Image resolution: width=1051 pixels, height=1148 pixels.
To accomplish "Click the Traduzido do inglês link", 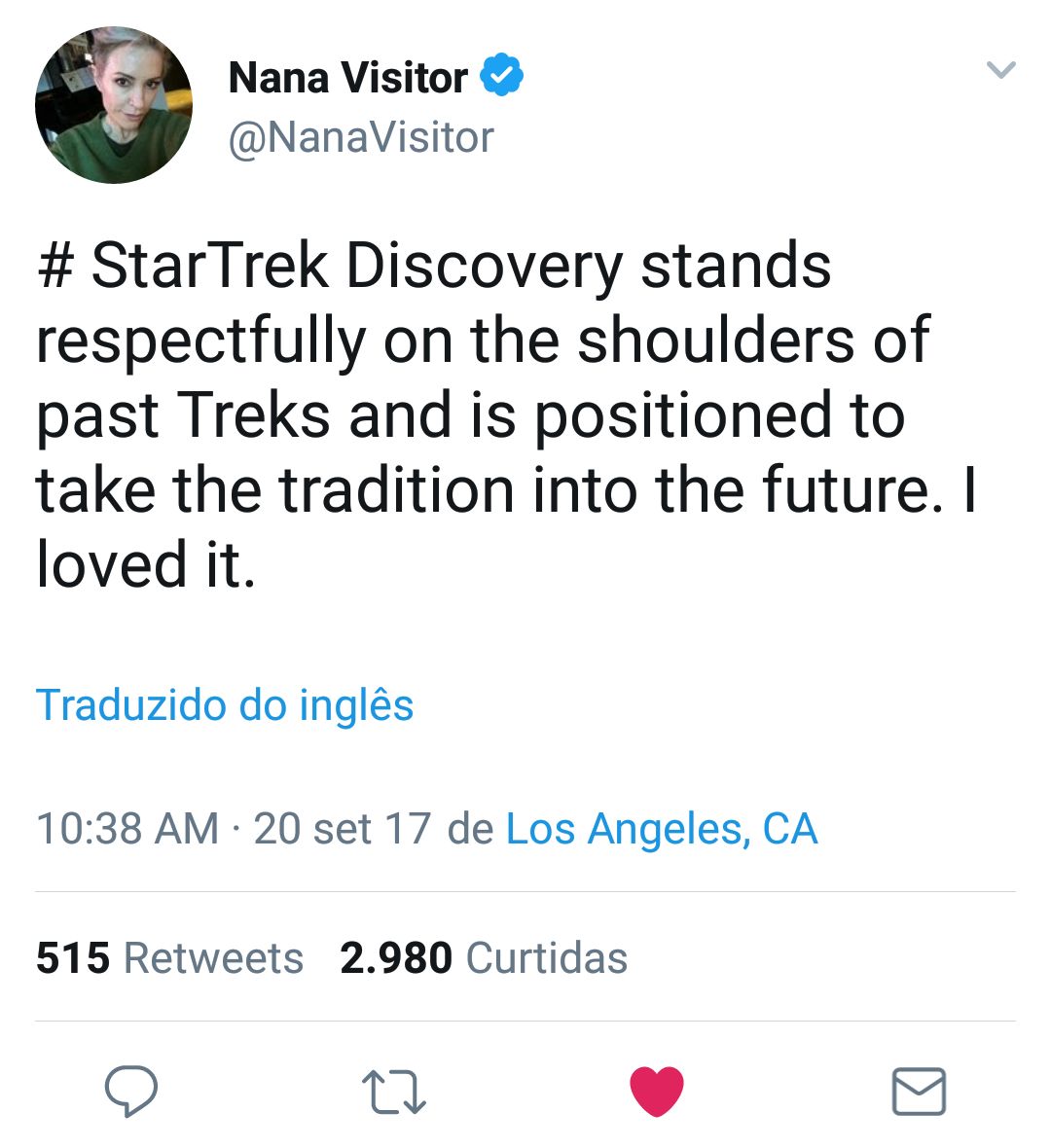I will [x=225, y=706].
